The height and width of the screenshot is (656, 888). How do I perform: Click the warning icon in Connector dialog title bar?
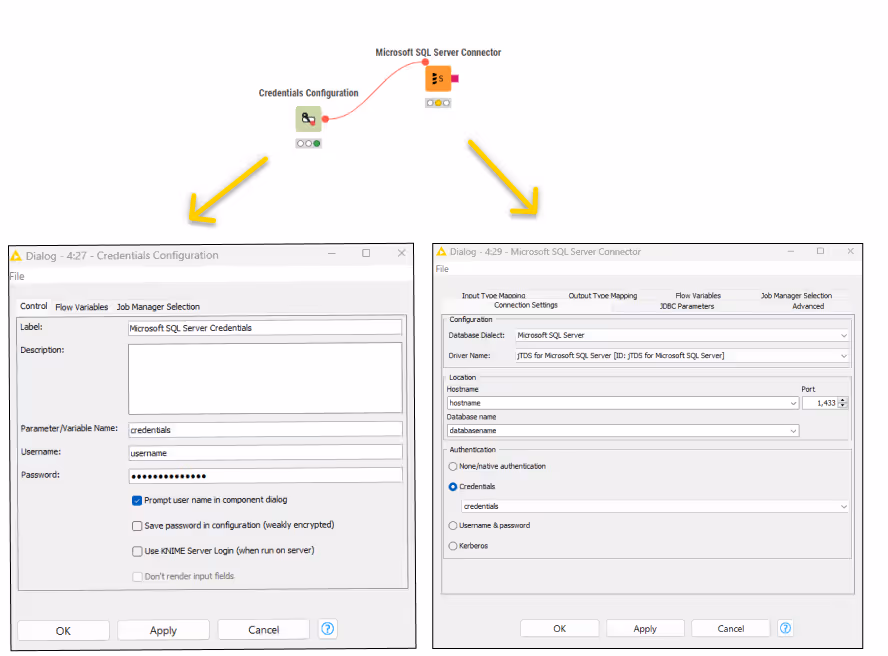coord(441,252)
